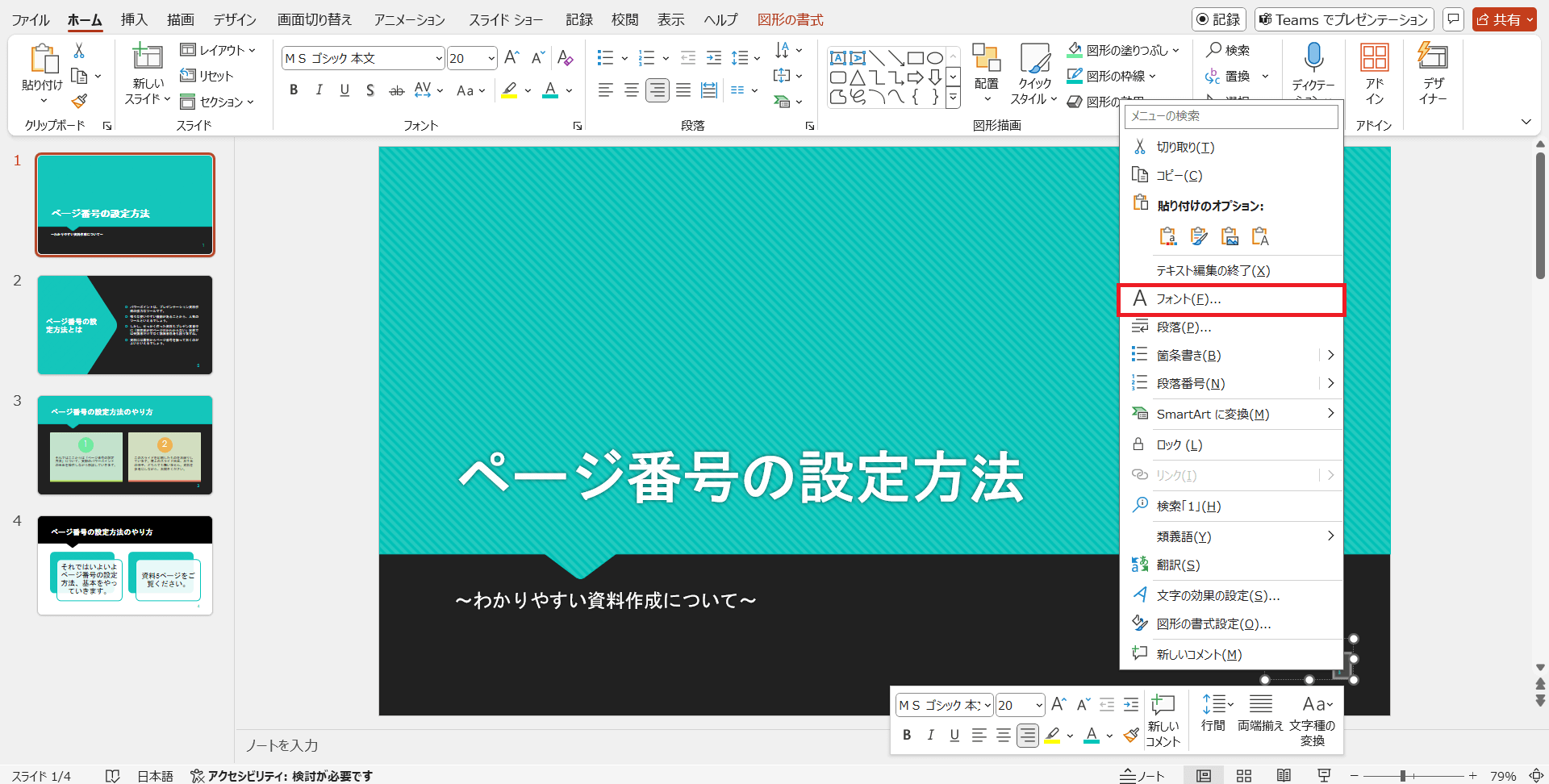Toggle text Shadow in ribbon

(370, 90)
